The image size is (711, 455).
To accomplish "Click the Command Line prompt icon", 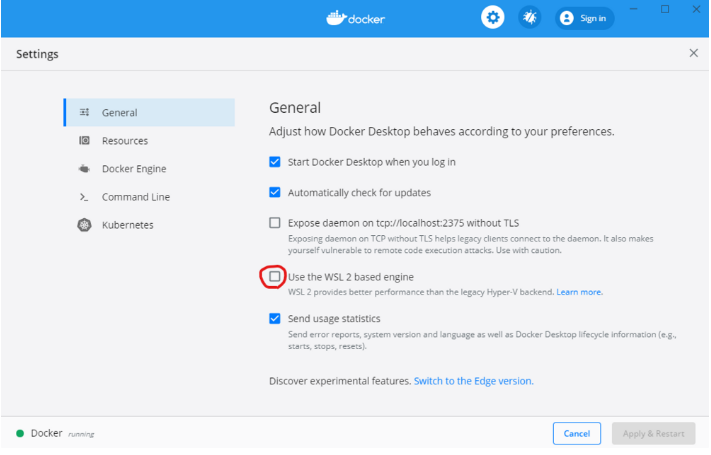I will coord(84,197).
